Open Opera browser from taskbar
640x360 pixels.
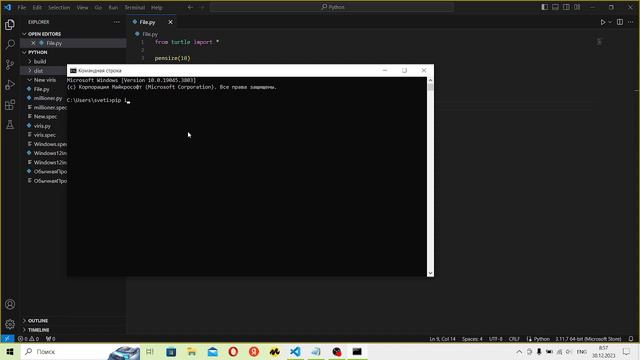pyautogui.click(x=233, y=351)
